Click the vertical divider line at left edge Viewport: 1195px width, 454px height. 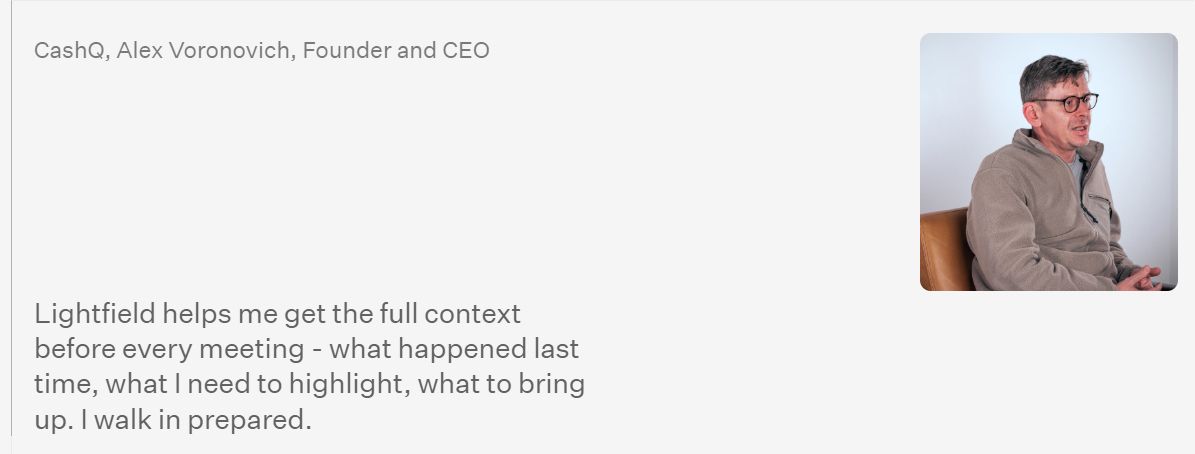[x=11, y=220]
